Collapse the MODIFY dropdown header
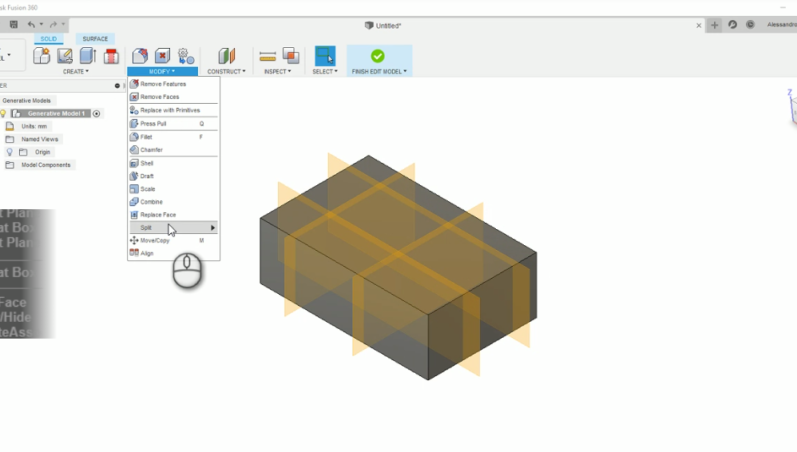This screenshot has height=452, width=797. [x=162, y=72]
